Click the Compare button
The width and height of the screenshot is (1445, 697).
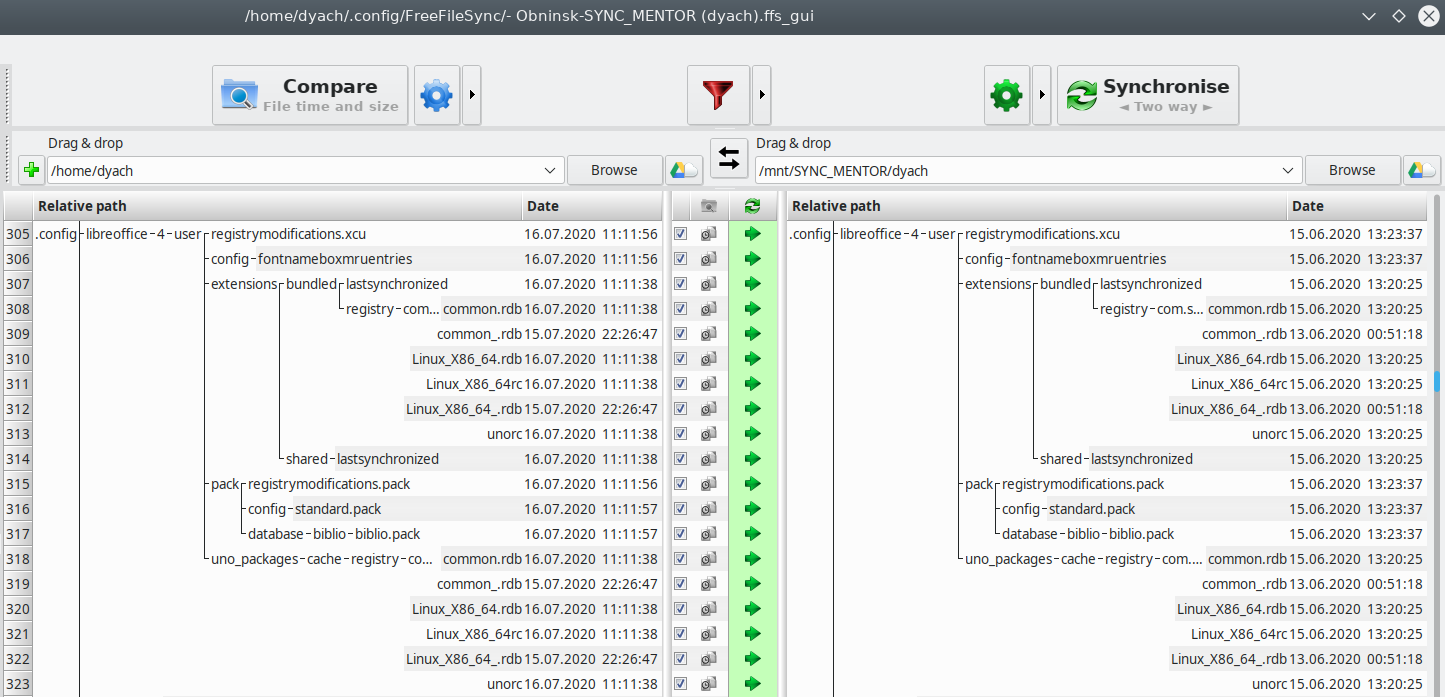310,96
